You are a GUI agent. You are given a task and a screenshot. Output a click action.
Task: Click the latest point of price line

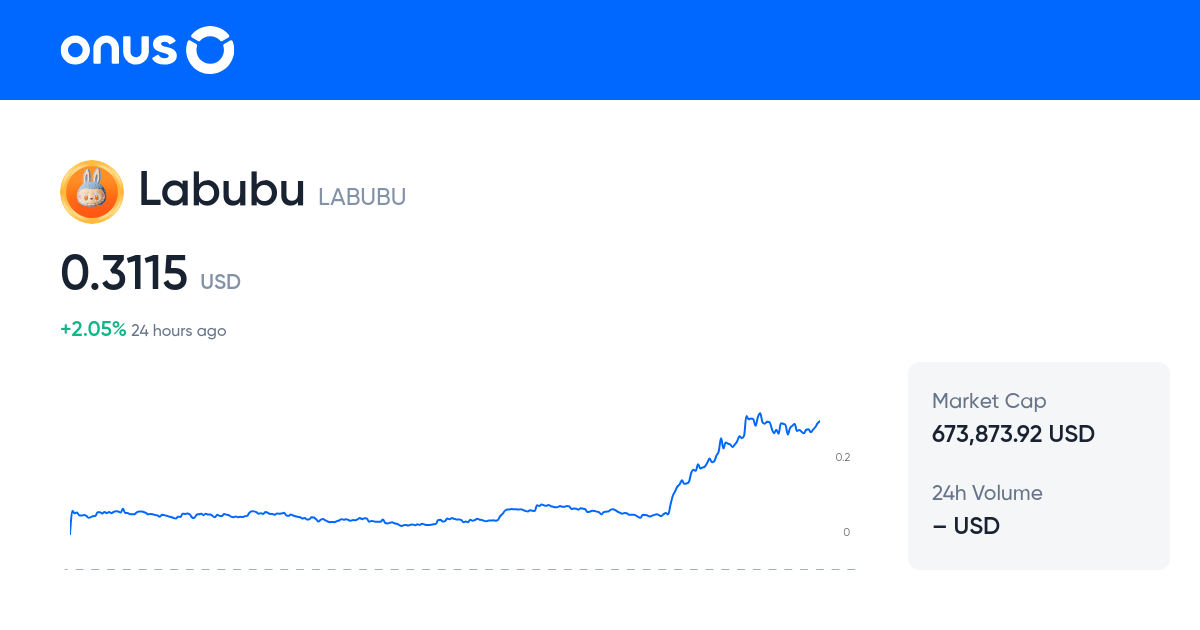(x=819, y=421)
